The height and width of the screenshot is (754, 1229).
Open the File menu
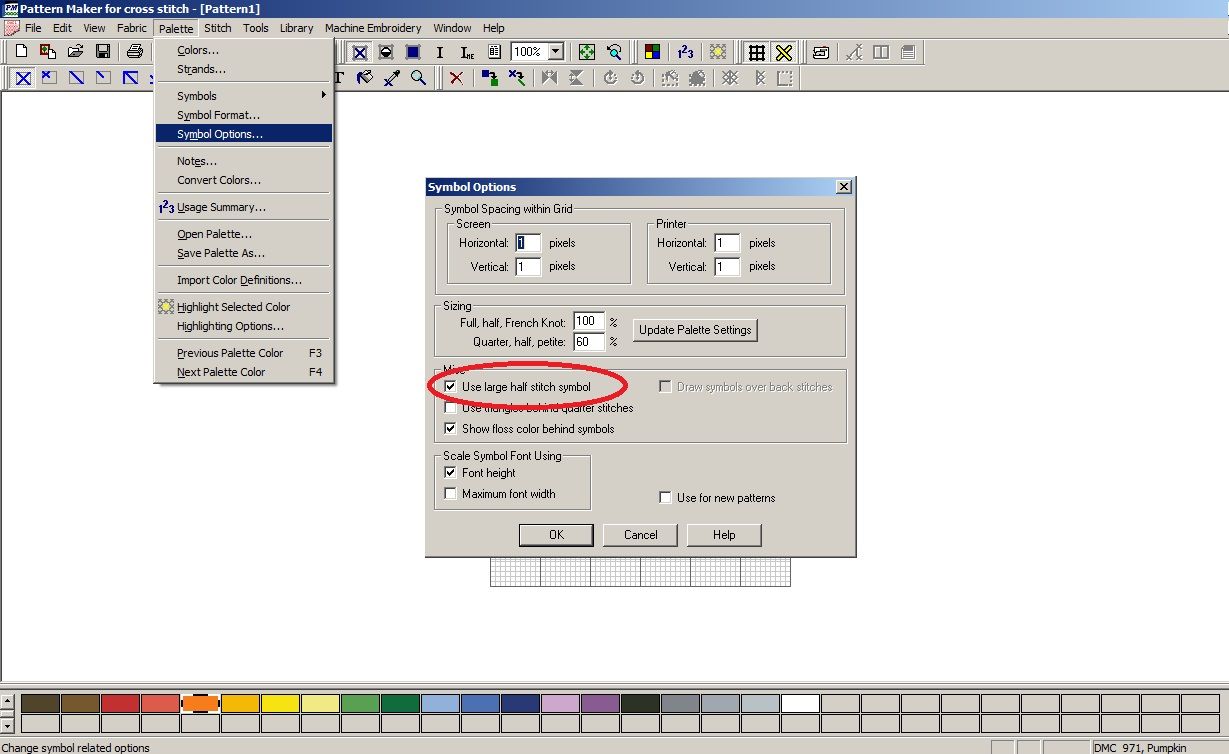coord(33,28)
